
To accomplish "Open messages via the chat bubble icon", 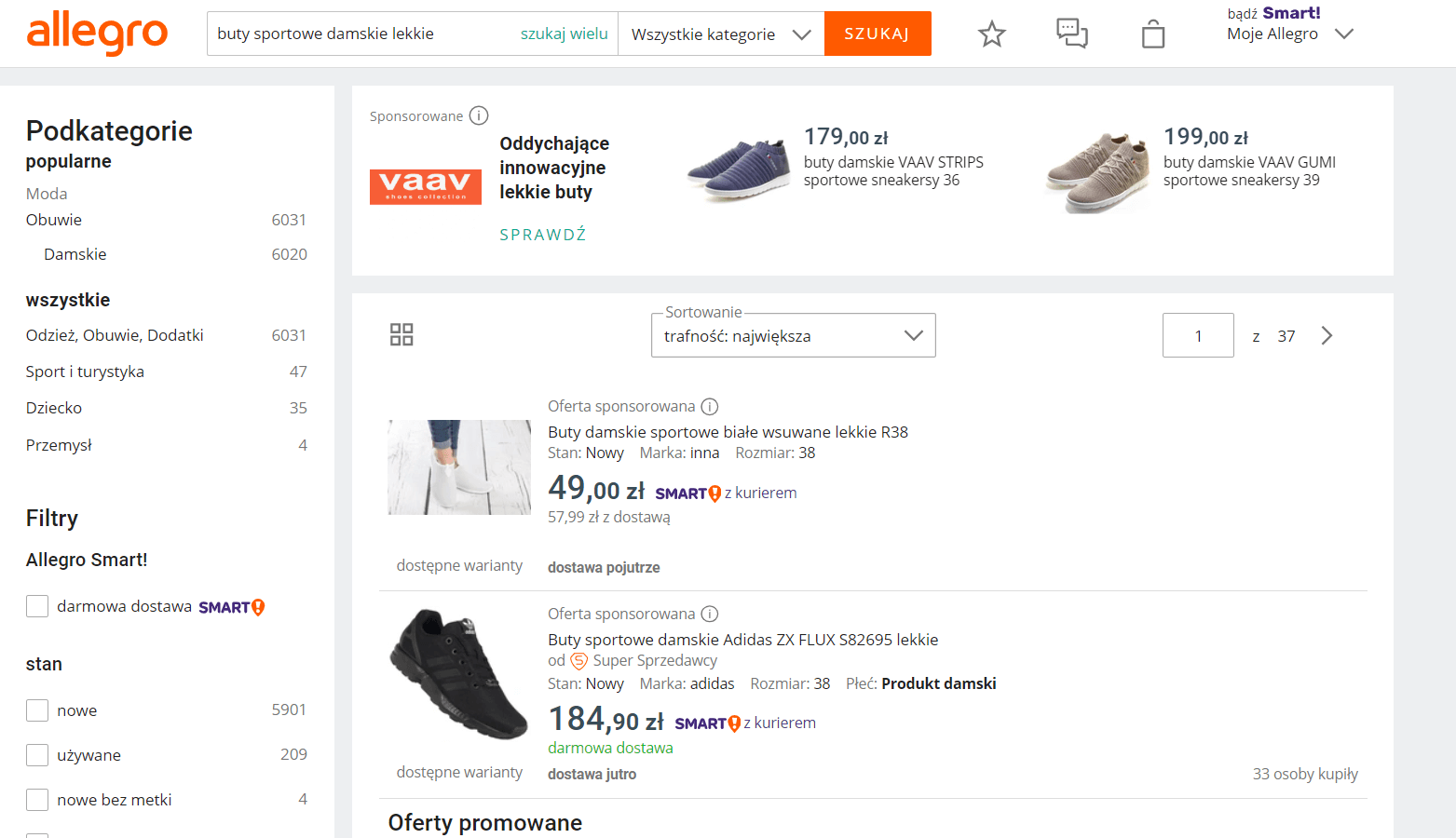I will tap(1071, 34).
